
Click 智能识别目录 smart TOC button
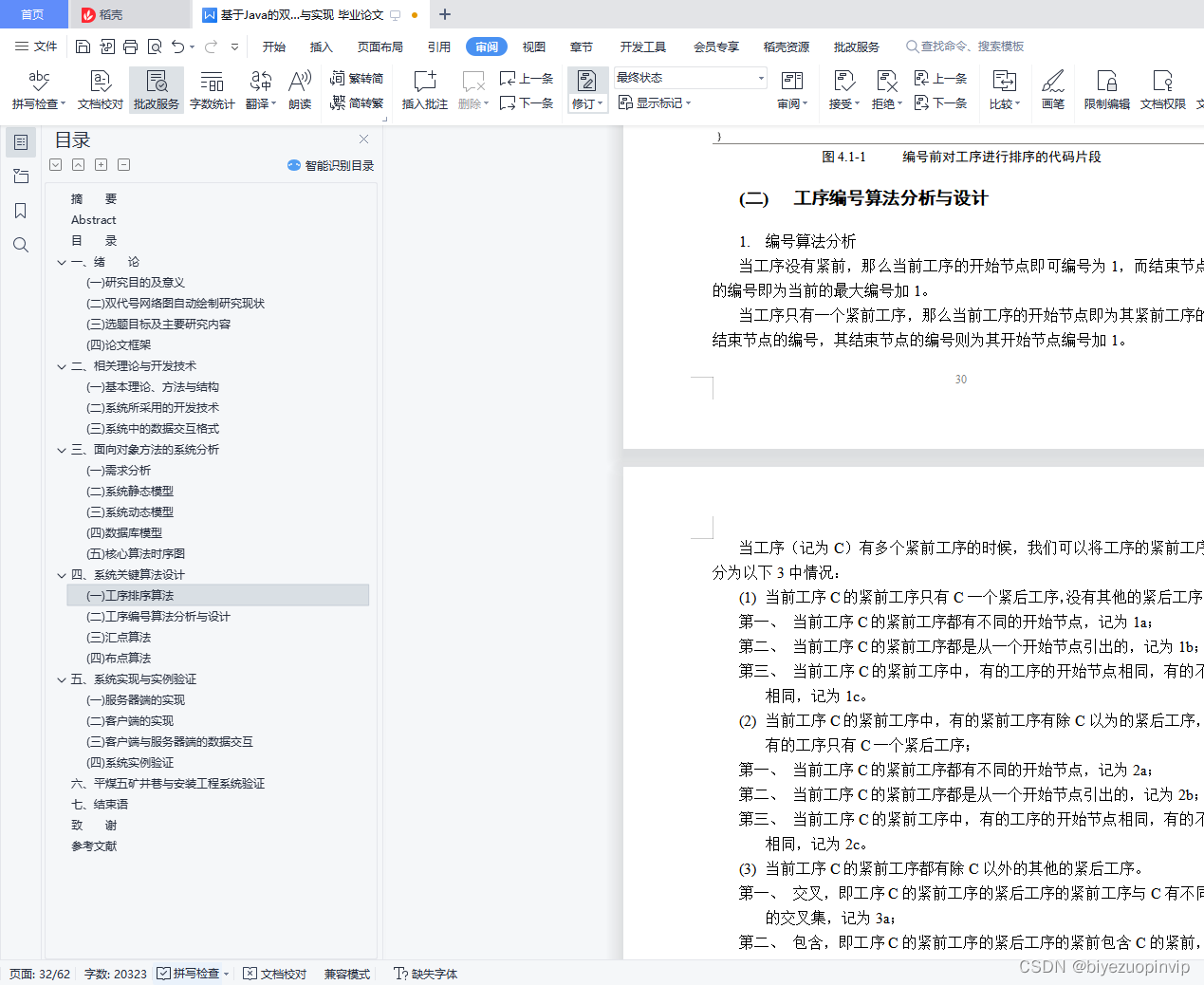point(330,165)
